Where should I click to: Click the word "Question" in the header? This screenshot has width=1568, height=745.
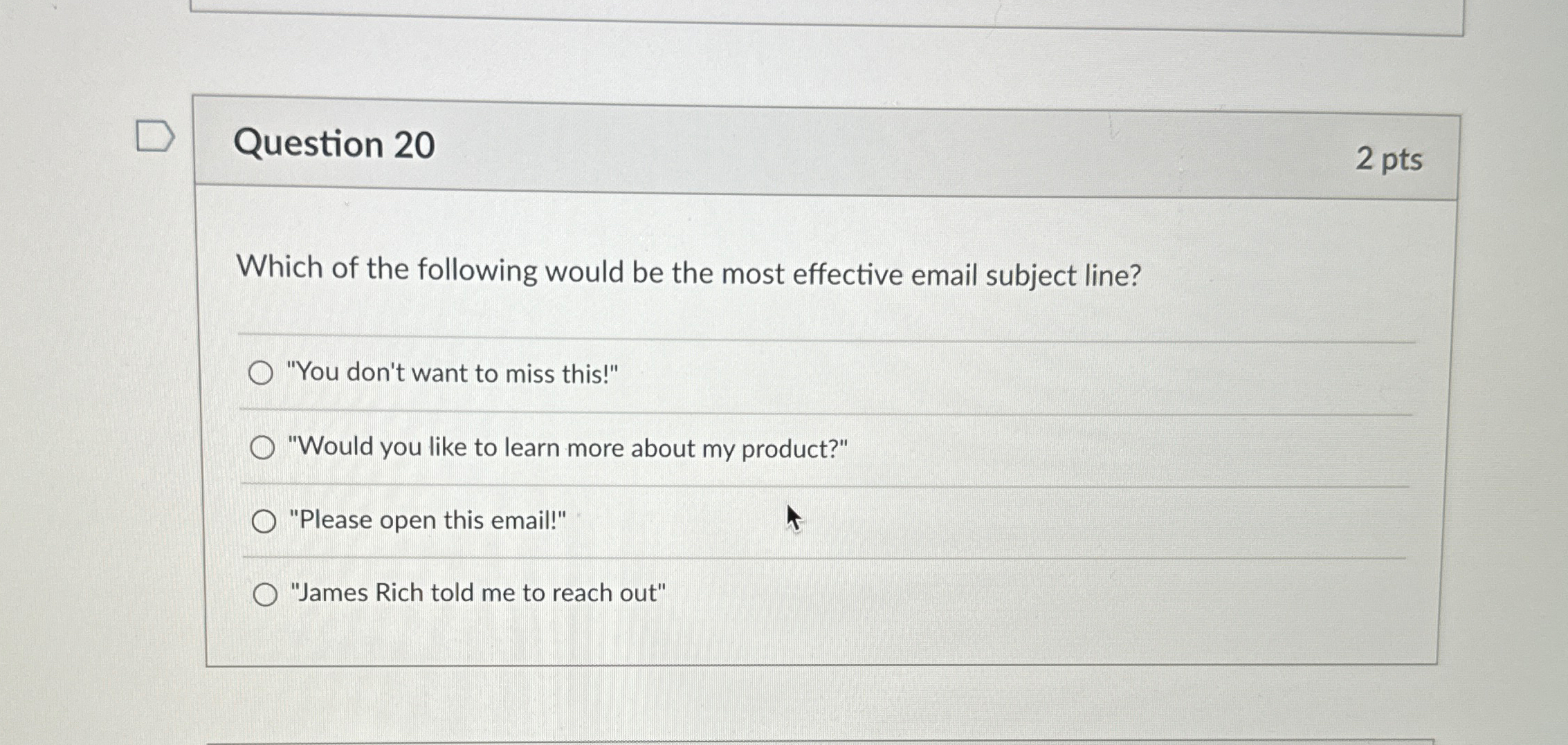click(308, 144)
